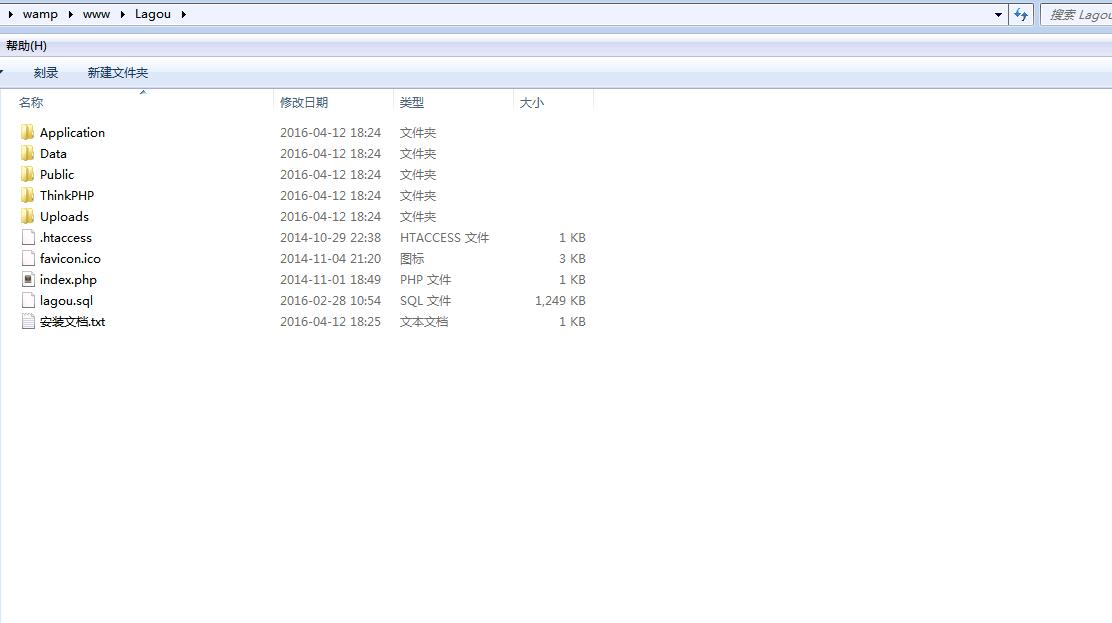Image resolution: width=1112 pixels, height=623 pixels.
Task: Click the 安装文档.txt file icon
Action: (27, 322)
